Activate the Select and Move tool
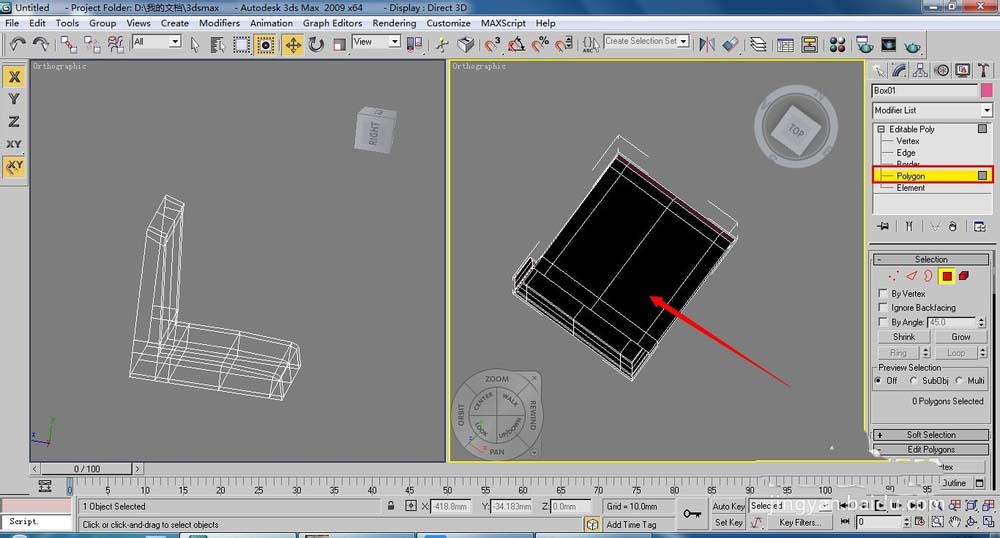Image resolution: width=1000 pixels, height=538 pixels. click(293, 44)
